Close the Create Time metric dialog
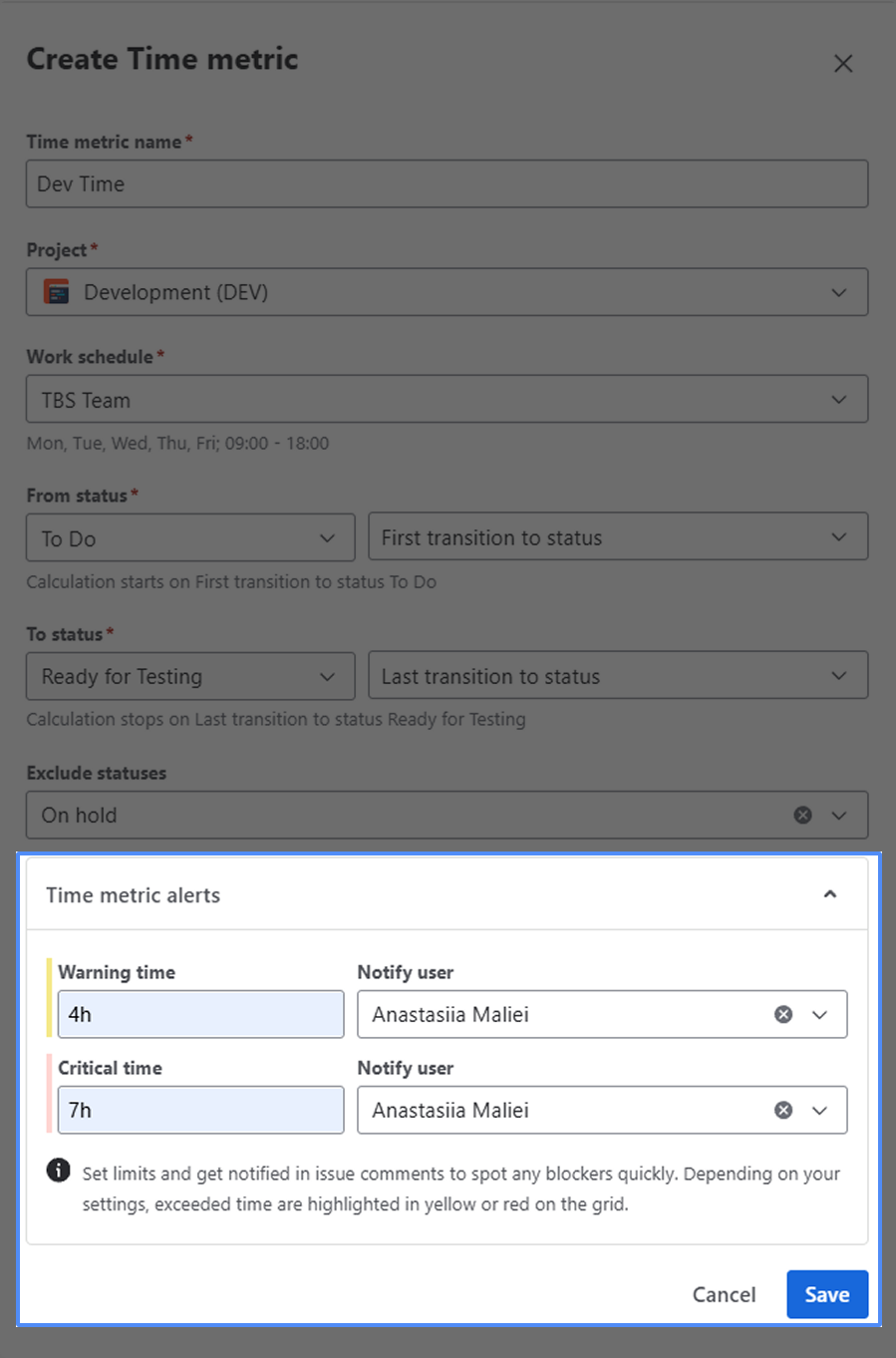This screenshot has width=896, height=1358. 843,64
